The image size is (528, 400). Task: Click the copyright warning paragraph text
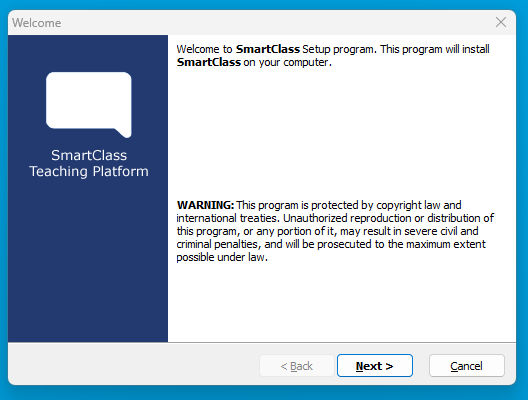click(x=335, y=231)
